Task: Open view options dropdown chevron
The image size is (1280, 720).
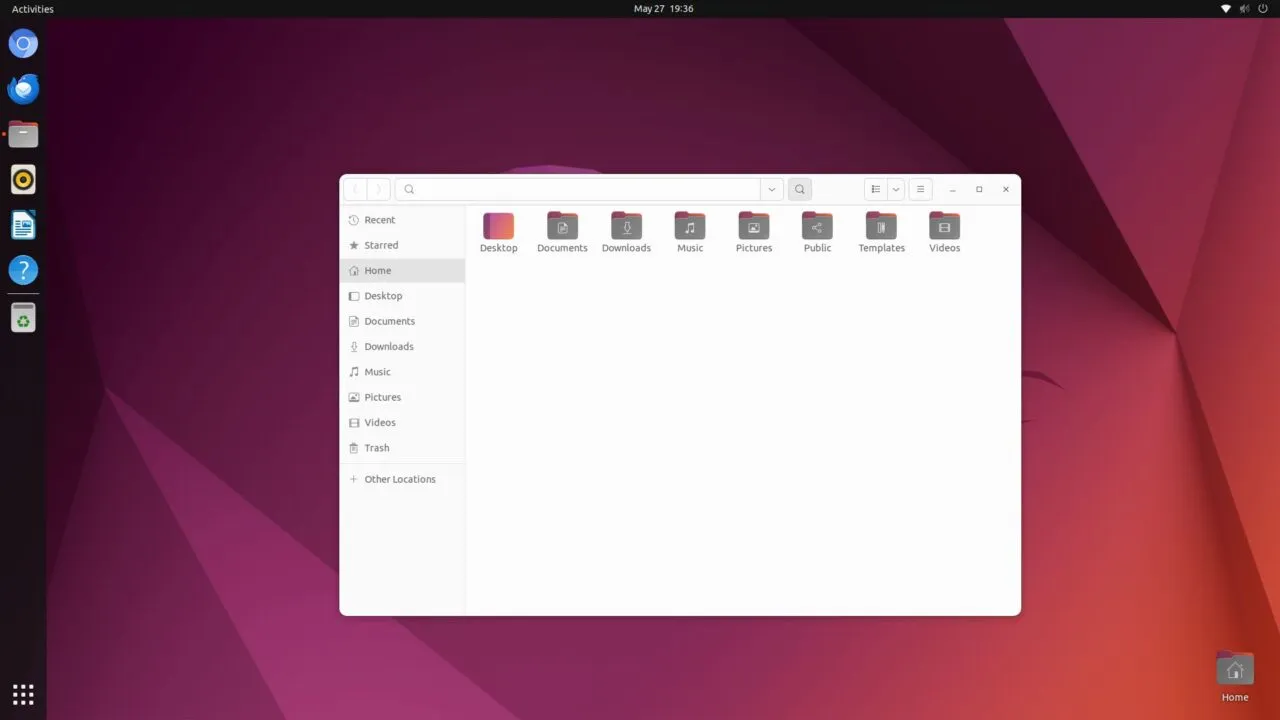Action: 896,189
